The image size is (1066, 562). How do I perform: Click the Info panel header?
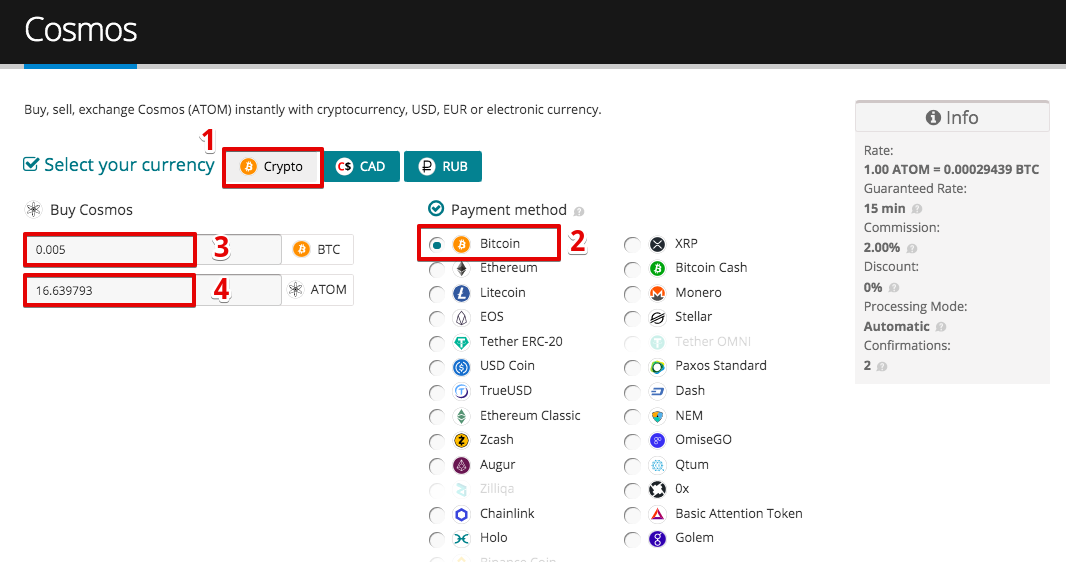[952, 118]
